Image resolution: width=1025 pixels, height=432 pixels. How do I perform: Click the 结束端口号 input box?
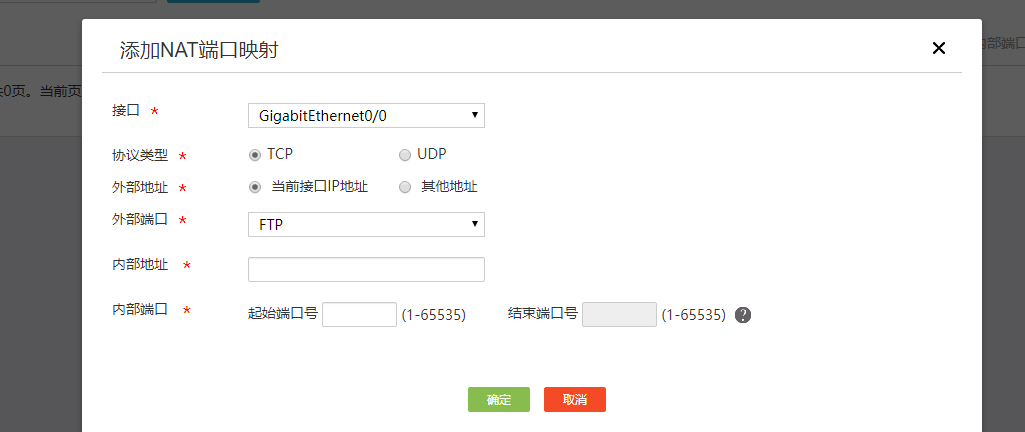coord(619,314)
